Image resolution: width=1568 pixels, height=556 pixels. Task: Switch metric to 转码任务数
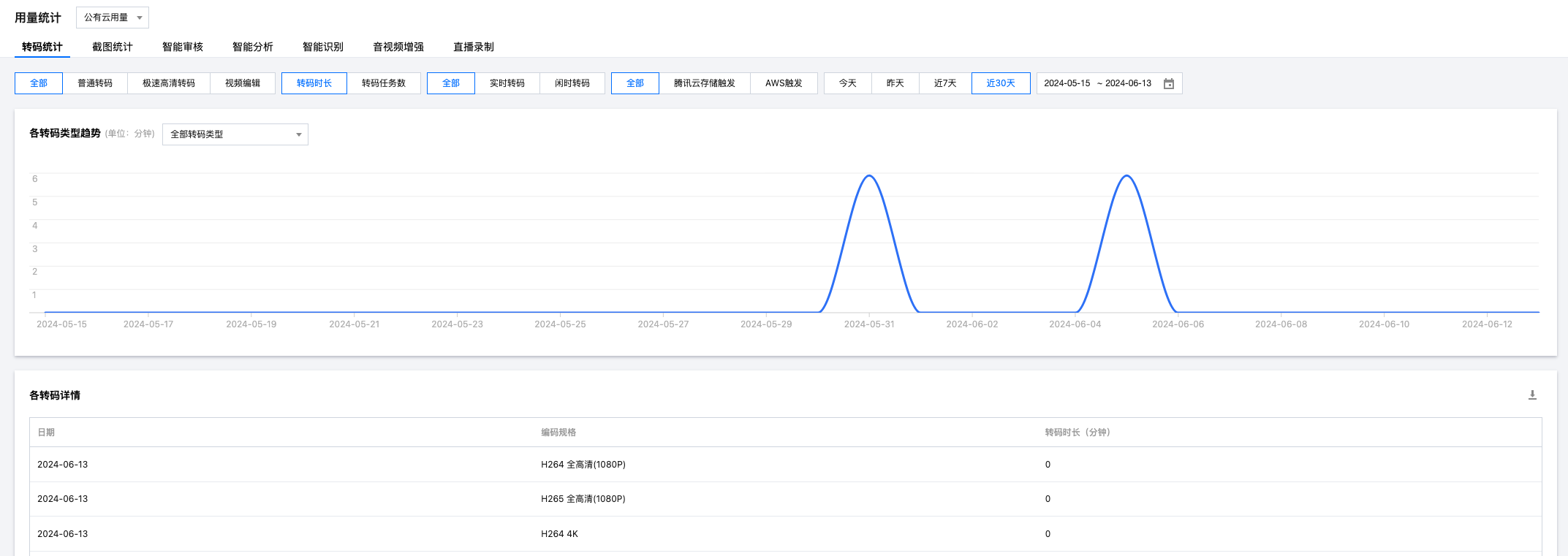pos(383,83)
